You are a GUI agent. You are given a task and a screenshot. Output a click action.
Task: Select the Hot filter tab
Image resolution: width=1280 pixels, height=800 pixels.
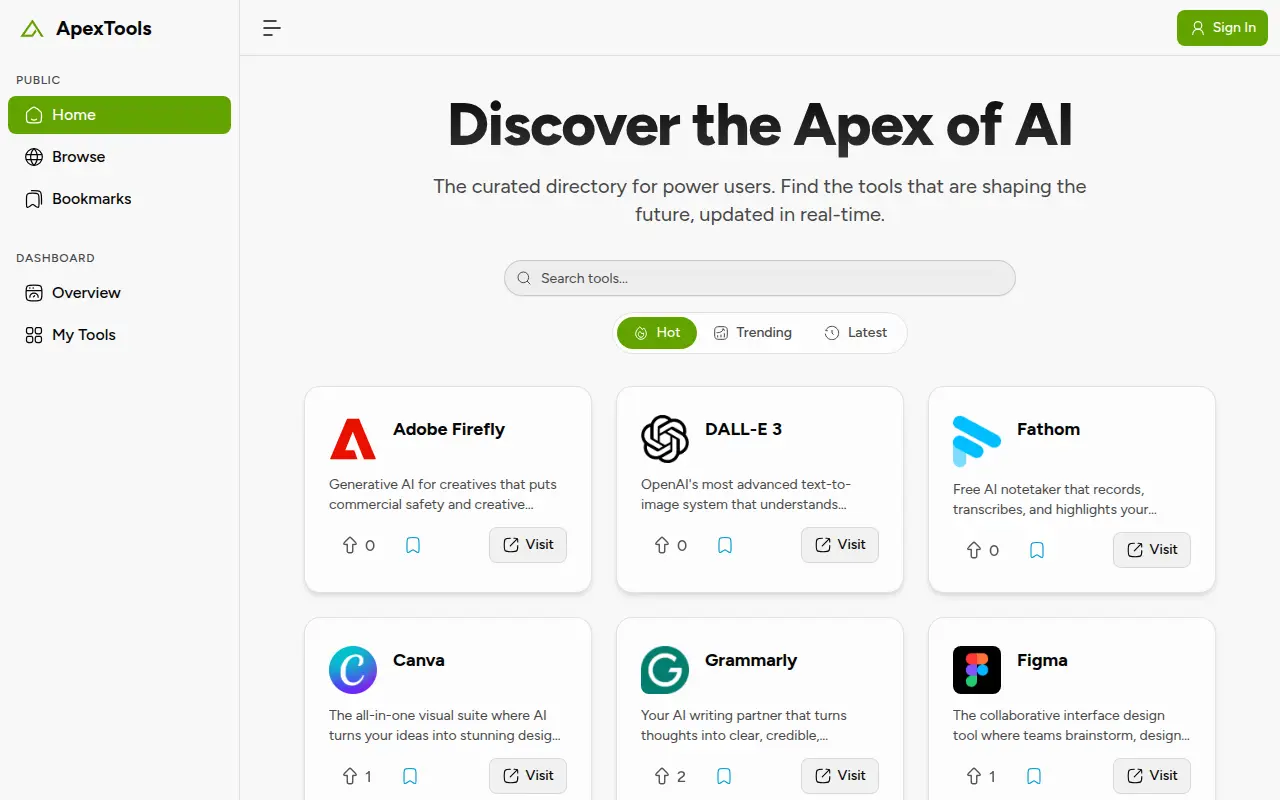point(657,333)
